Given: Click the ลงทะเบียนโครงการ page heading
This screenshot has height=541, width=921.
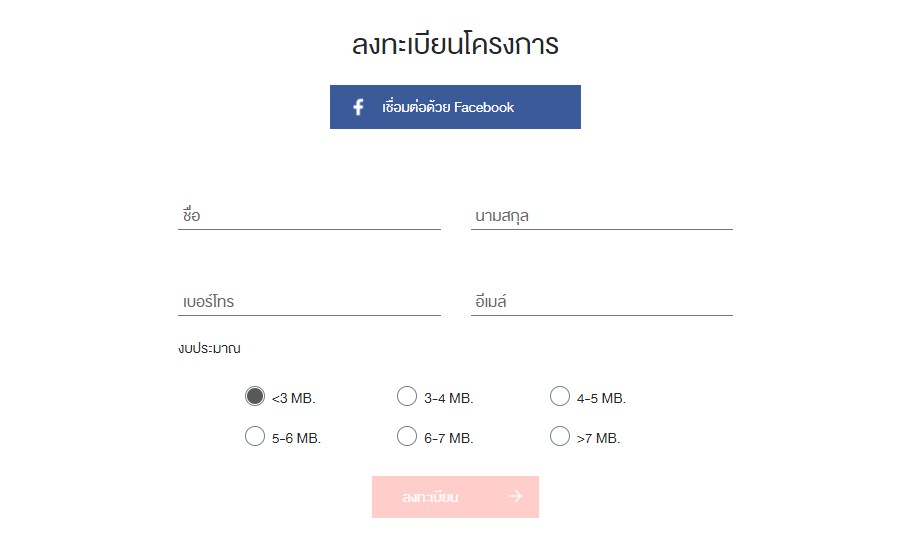Looking at the screenshot, I should (x=455, y=44).
